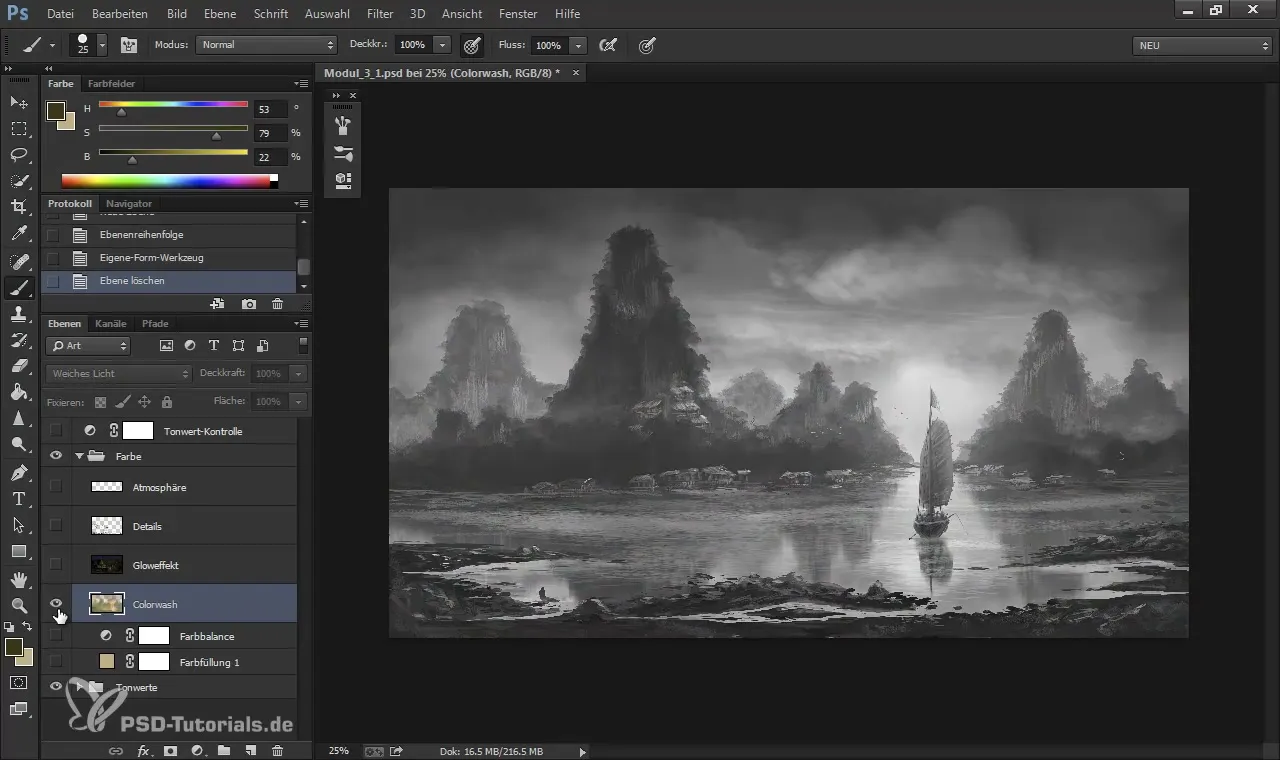This screenshot has width=1280, height=760.
Task: Click the zoom percentage field 25%
Action: tap(339, 750)
